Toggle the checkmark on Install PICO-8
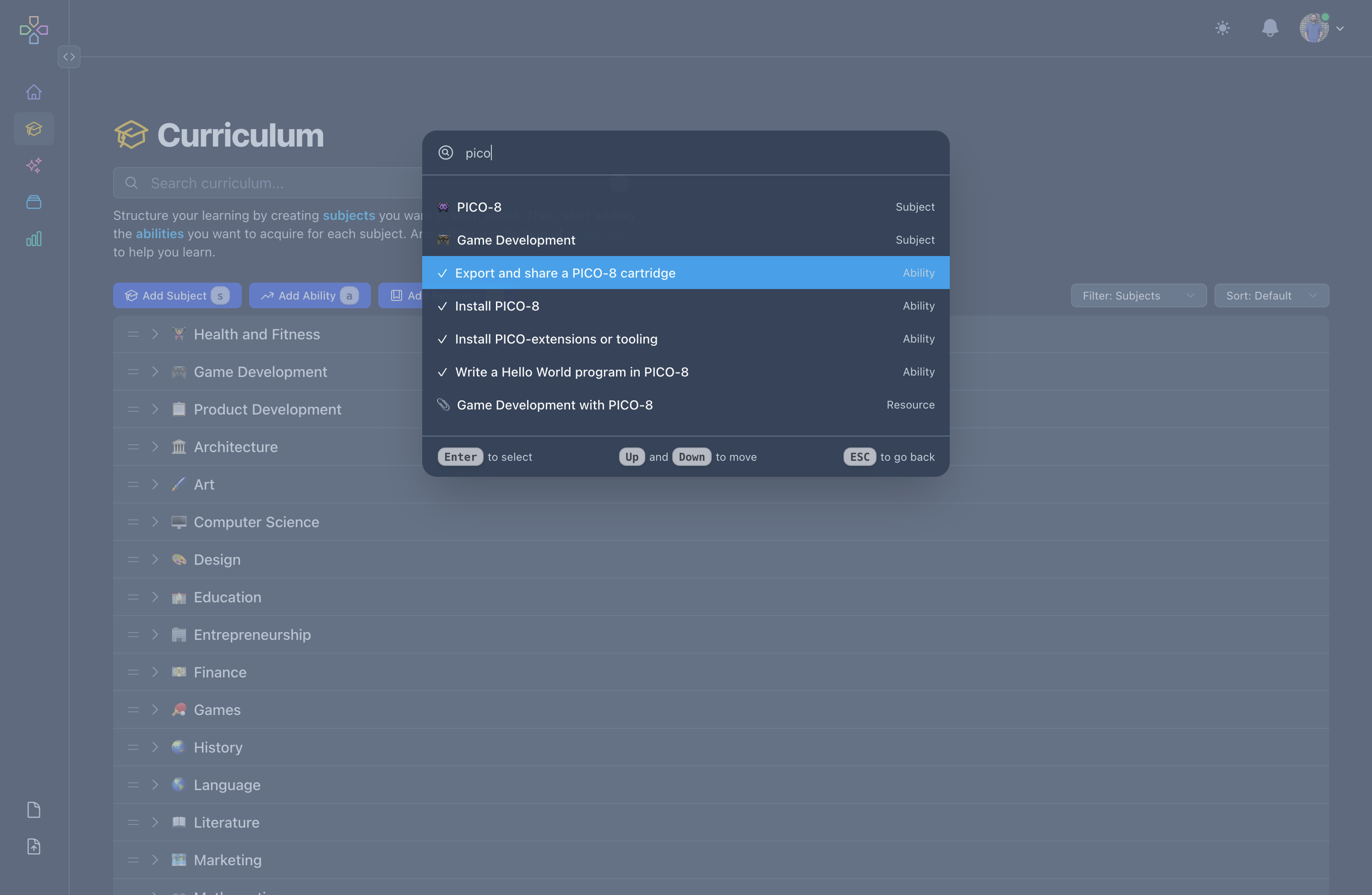This screenshot has width=1372, height=895. click(442, 306)
